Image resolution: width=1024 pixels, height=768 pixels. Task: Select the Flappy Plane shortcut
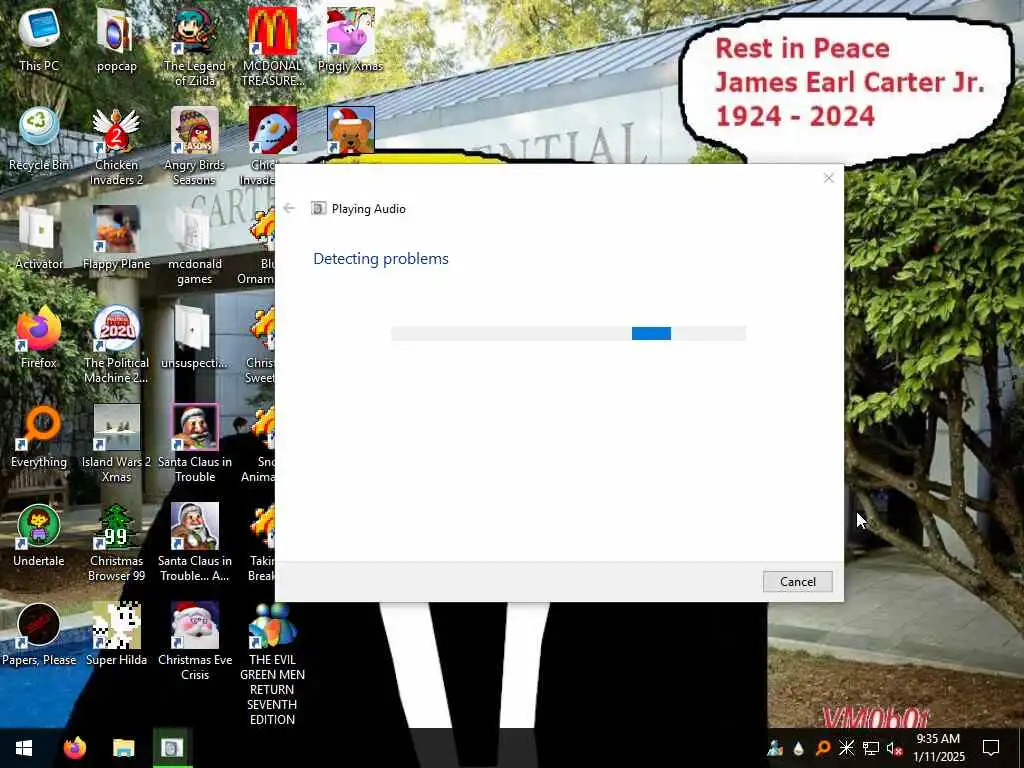(x=116, y=238)
